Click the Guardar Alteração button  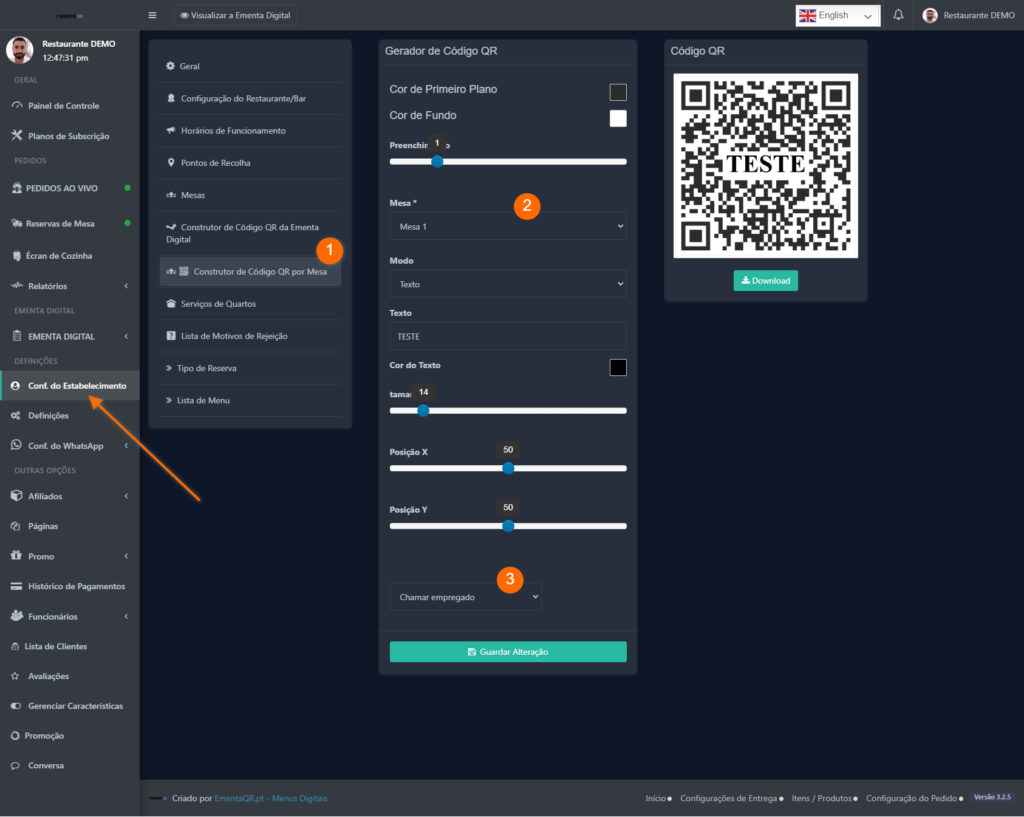507,652
